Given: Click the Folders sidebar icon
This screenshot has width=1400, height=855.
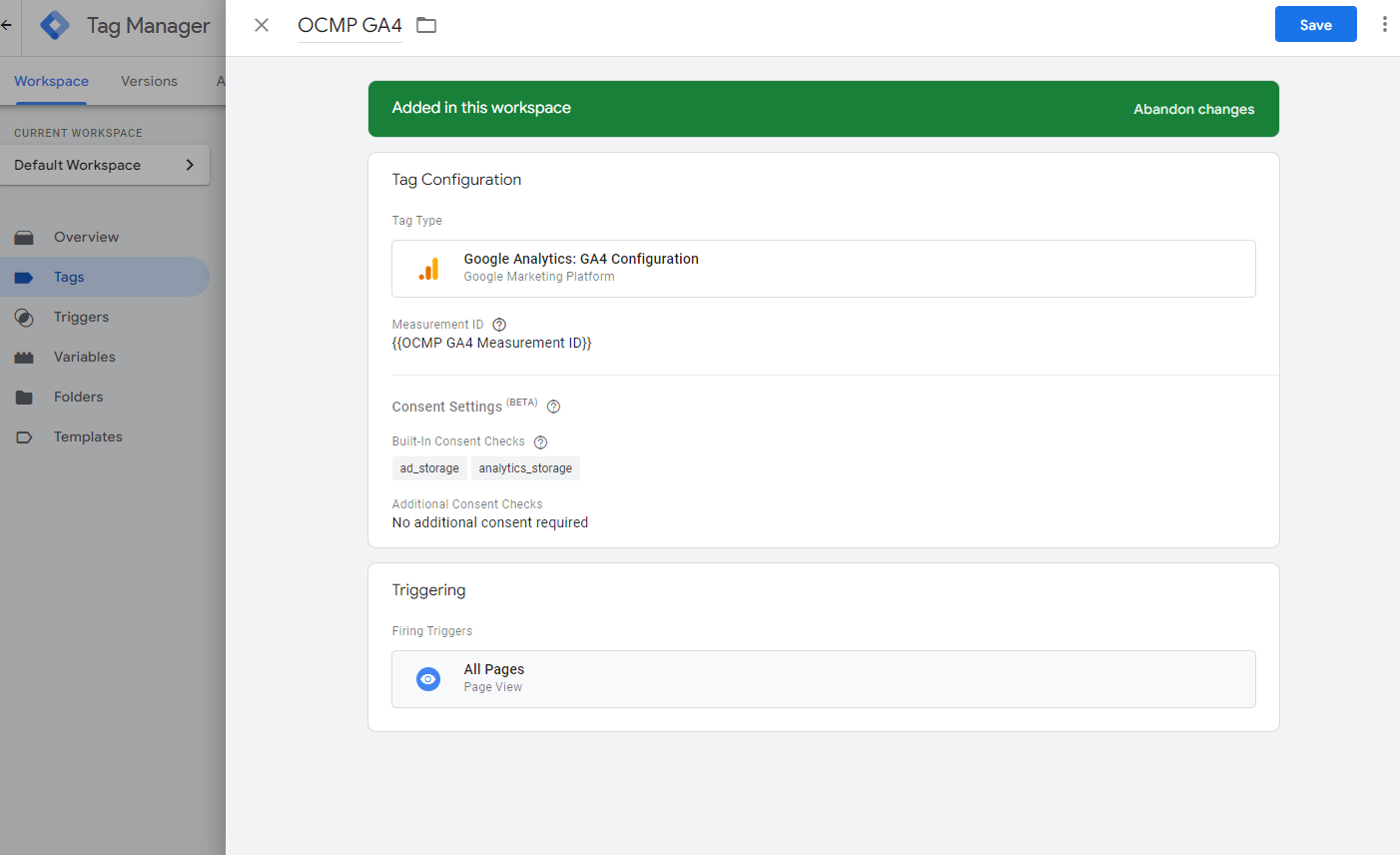Looking at the screenshot, I should tap(24, 398).
